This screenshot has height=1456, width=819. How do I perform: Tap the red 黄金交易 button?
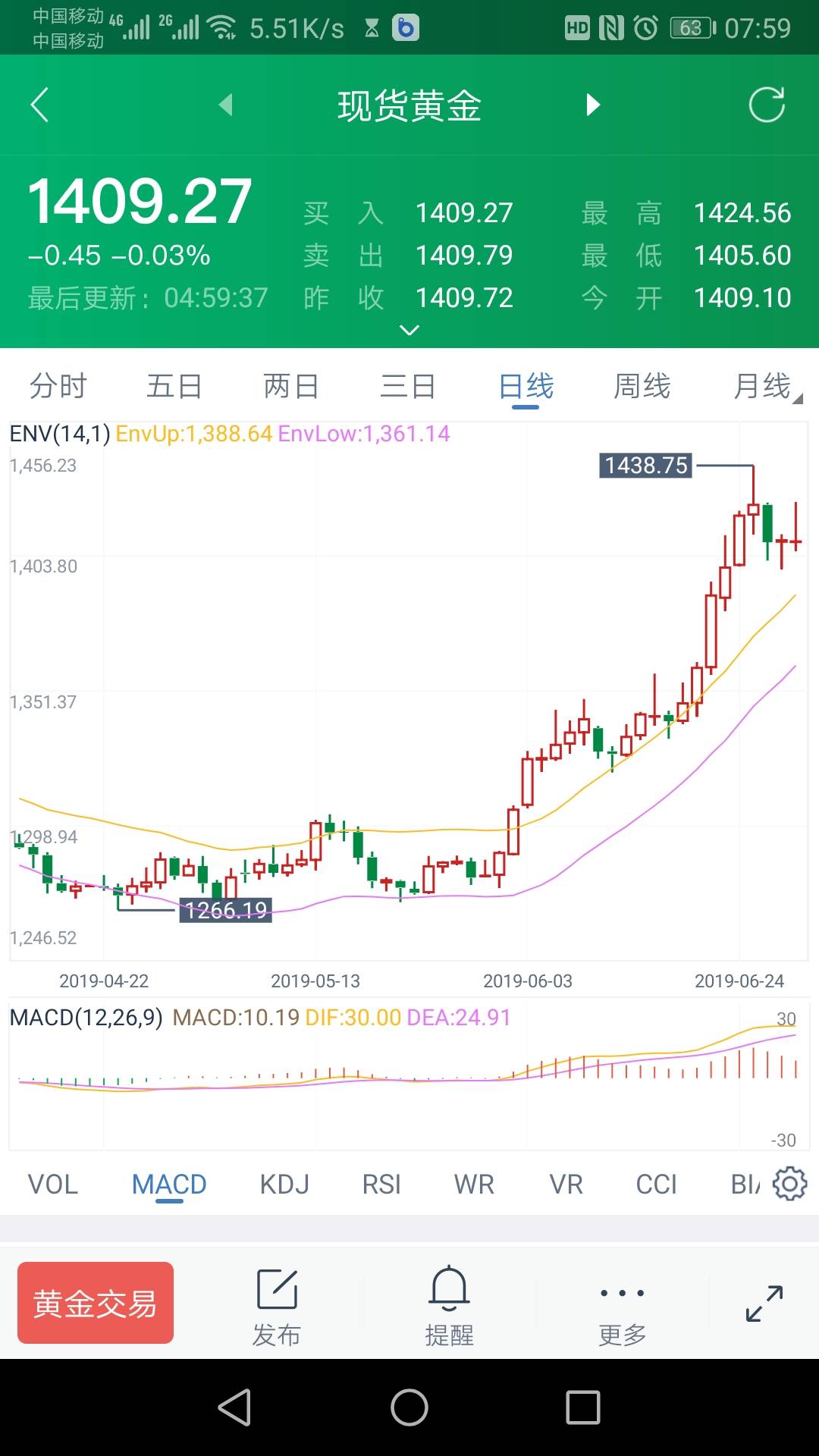click(x=96, y=1303)
